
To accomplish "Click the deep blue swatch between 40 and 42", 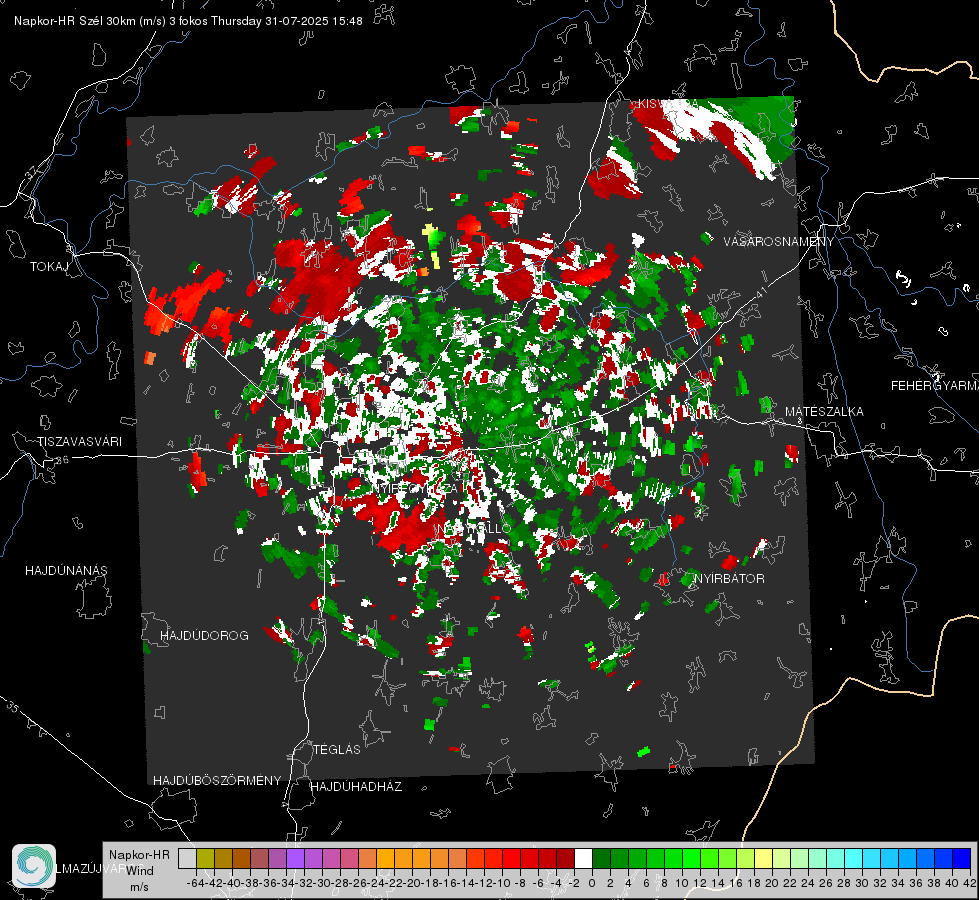I will 962,858.
